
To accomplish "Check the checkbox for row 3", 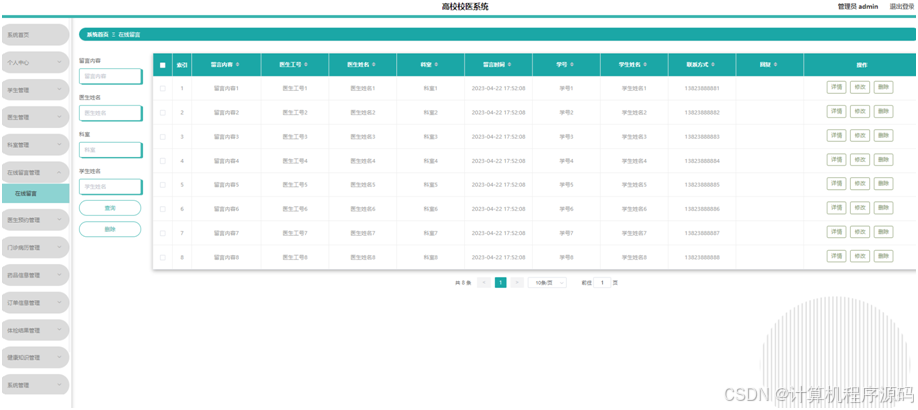I will pyautogui.click(x=163, y=136).
